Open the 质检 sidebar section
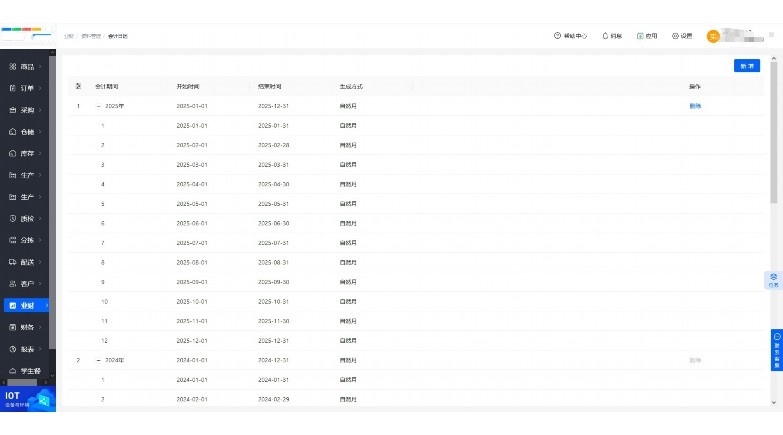783x435 pixels. click(24, 219)
